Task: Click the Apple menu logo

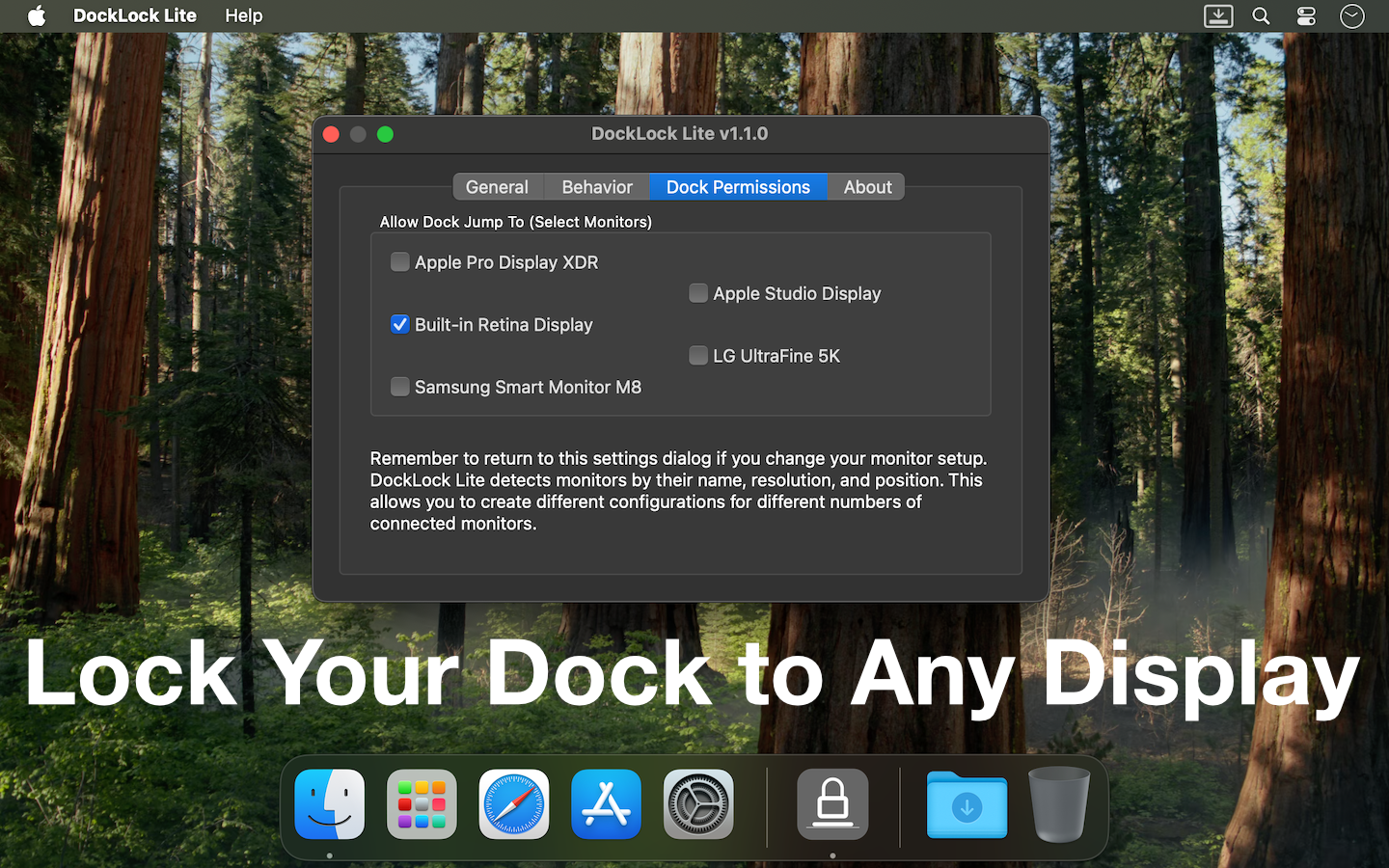Action: coord(37,15)
